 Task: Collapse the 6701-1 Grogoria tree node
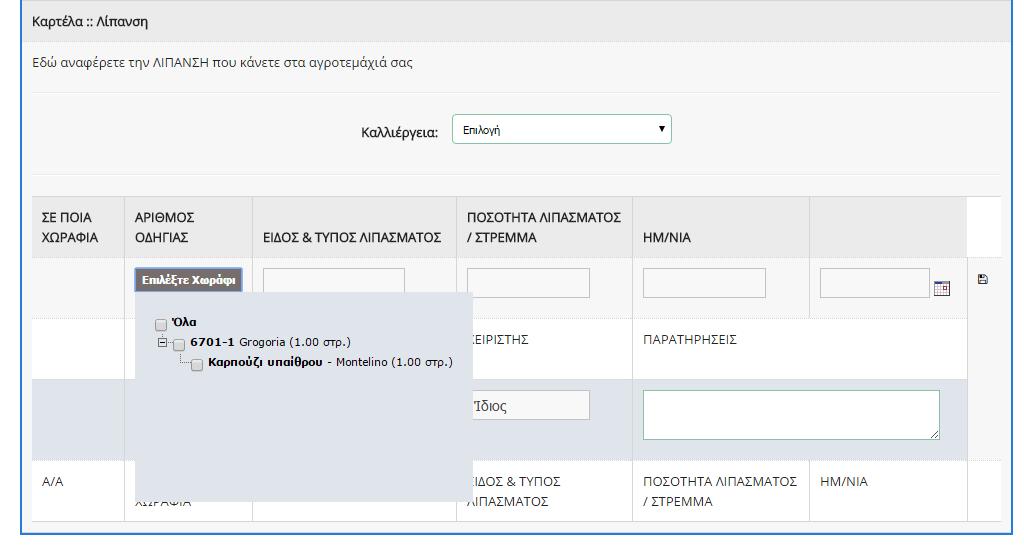(x=162, y=342)
